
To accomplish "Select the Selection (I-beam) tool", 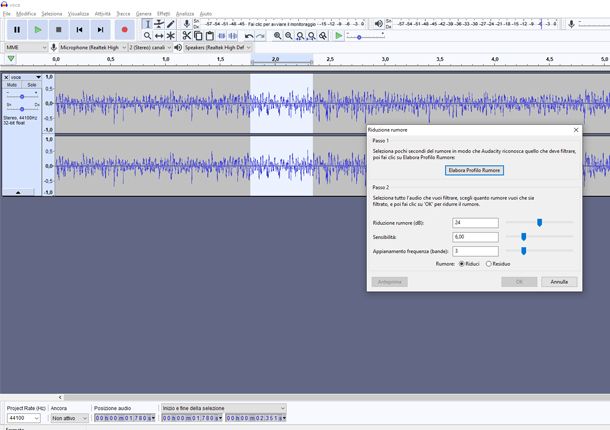I will (x=147, y=24).
